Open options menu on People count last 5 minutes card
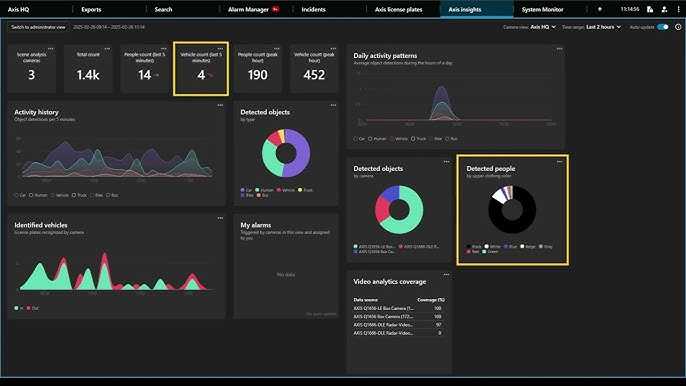This screenshot has height=386, width=686. pos(164,49)
